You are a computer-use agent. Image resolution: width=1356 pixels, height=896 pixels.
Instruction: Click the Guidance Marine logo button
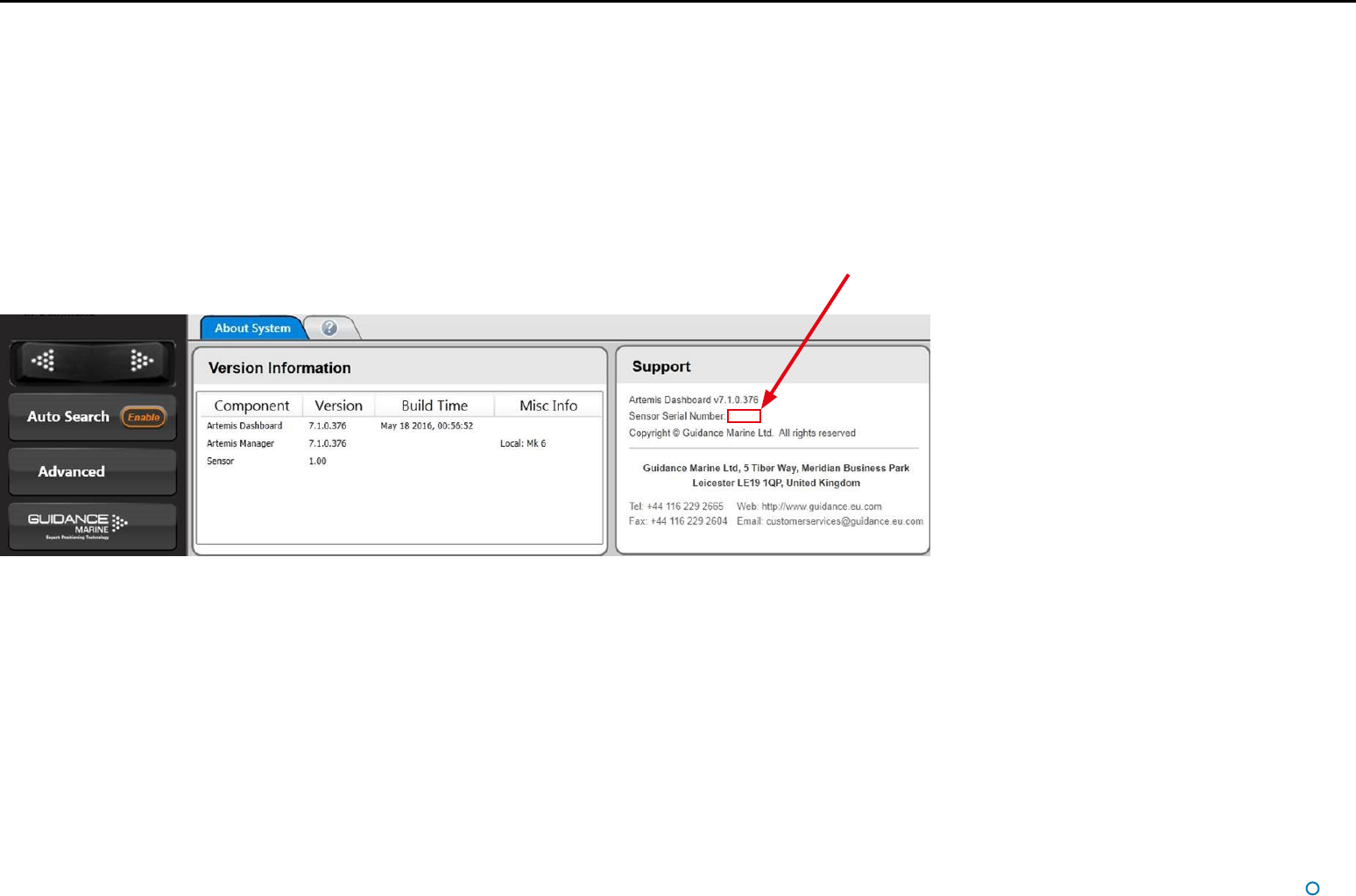click(92, 526)
